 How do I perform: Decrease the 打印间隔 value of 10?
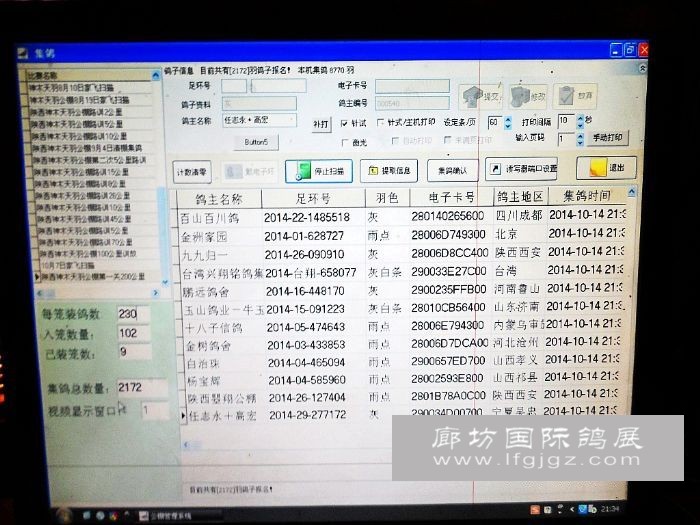tap(580, 125)
